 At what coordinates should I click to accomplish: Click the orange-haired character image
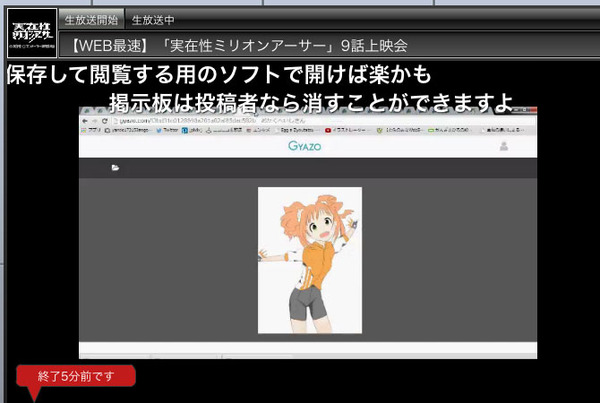pos(310,260)
